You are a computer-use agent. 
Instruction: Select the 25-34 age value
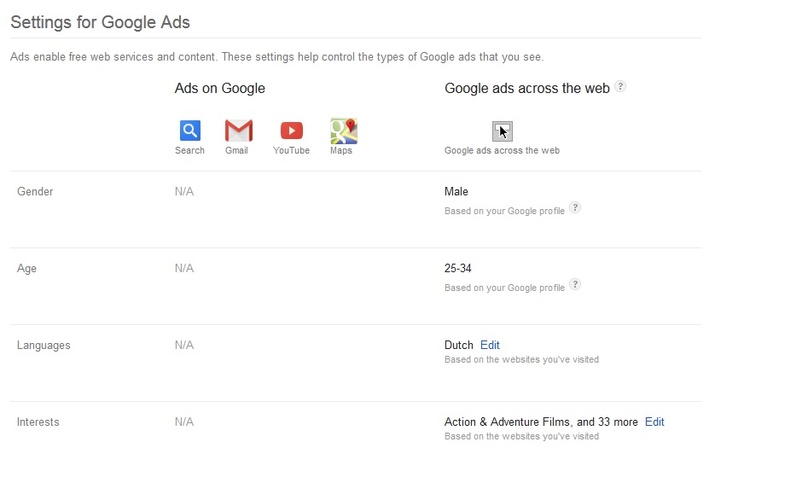click(458, 268)
